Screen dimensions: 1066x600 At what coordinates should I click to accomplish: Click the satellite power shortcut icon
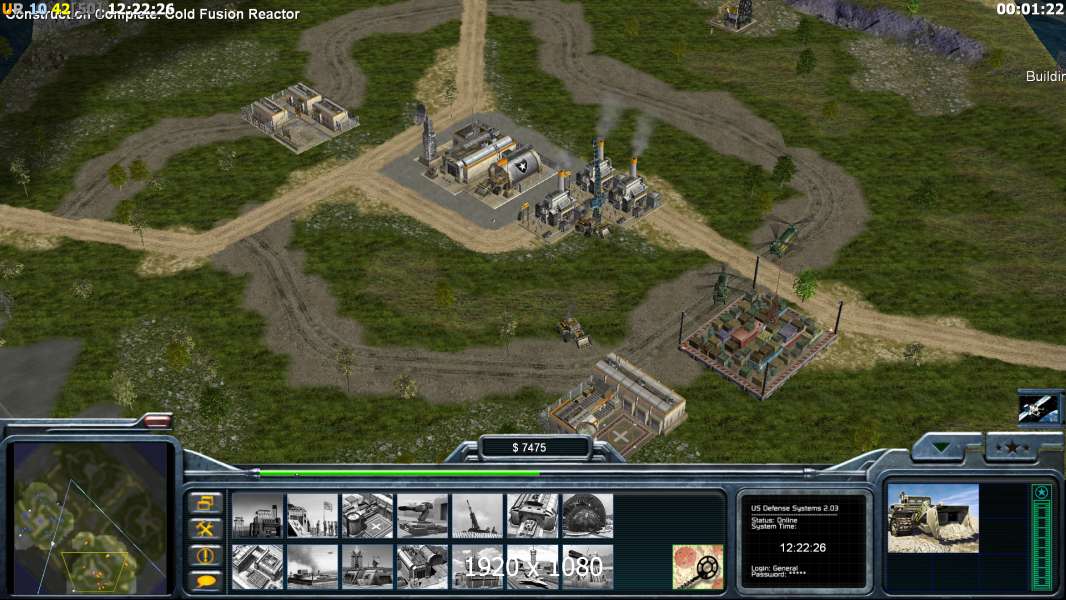point(1039,408)
